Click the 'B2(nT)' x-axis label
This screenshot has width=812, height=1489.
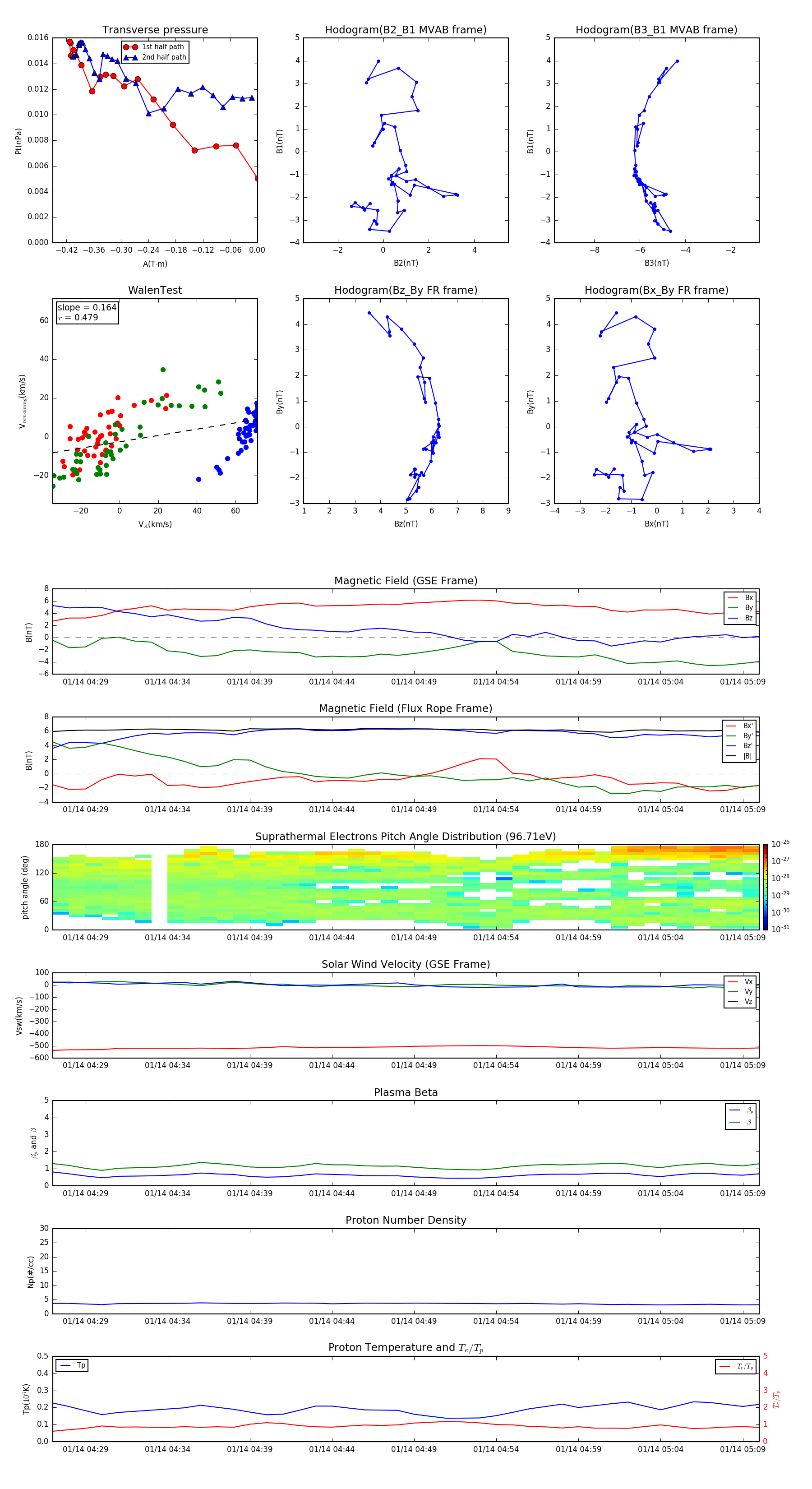pos(406,263)
